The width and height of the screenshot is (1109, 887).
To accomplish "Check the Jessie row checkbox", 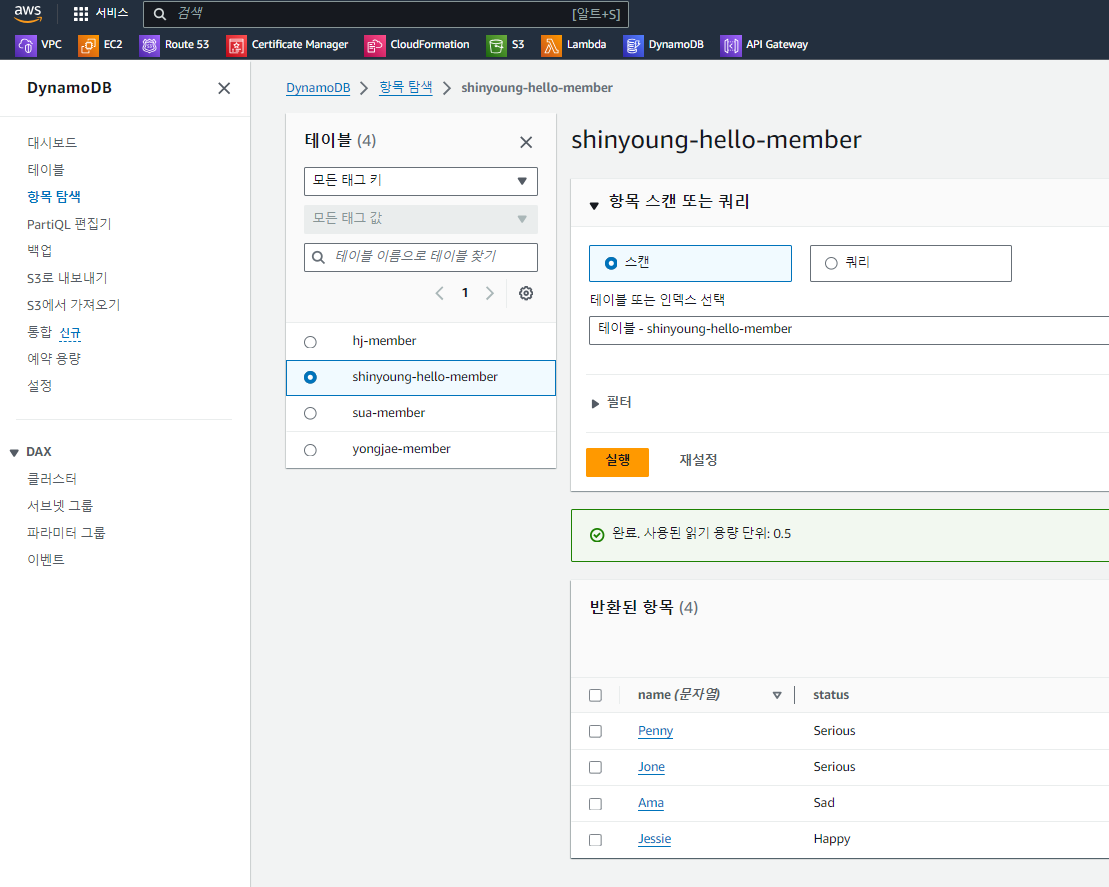I will pyautogui.click(x=596, y=840).
